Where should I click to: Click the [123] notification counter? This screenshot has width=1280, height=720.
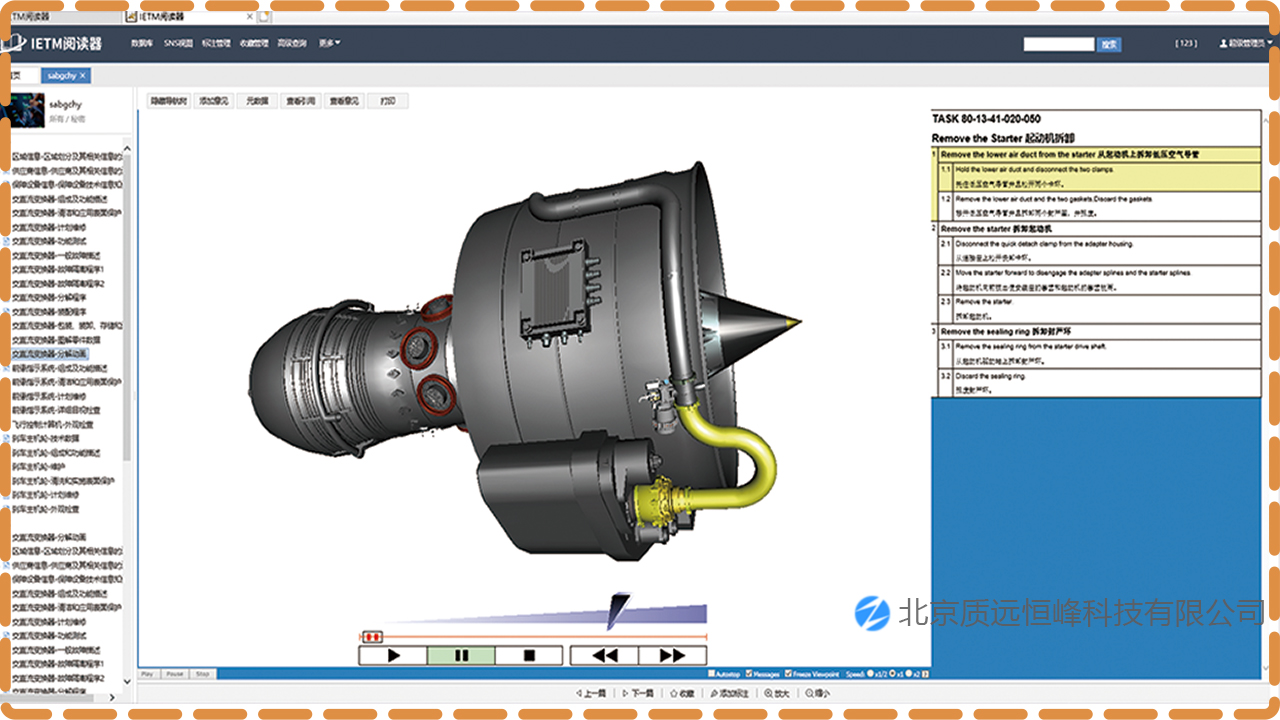[x=1185, y=44]
